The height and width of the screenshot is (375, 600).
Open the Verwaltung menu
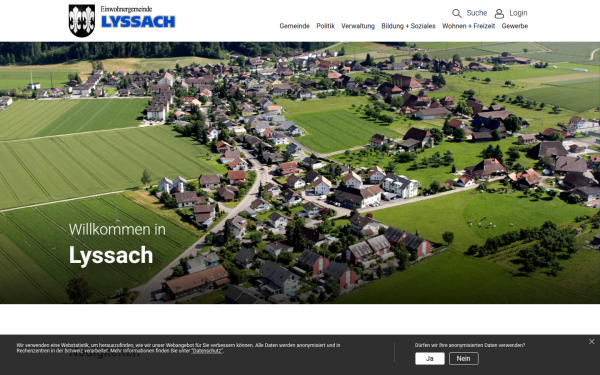coord(358,26)
